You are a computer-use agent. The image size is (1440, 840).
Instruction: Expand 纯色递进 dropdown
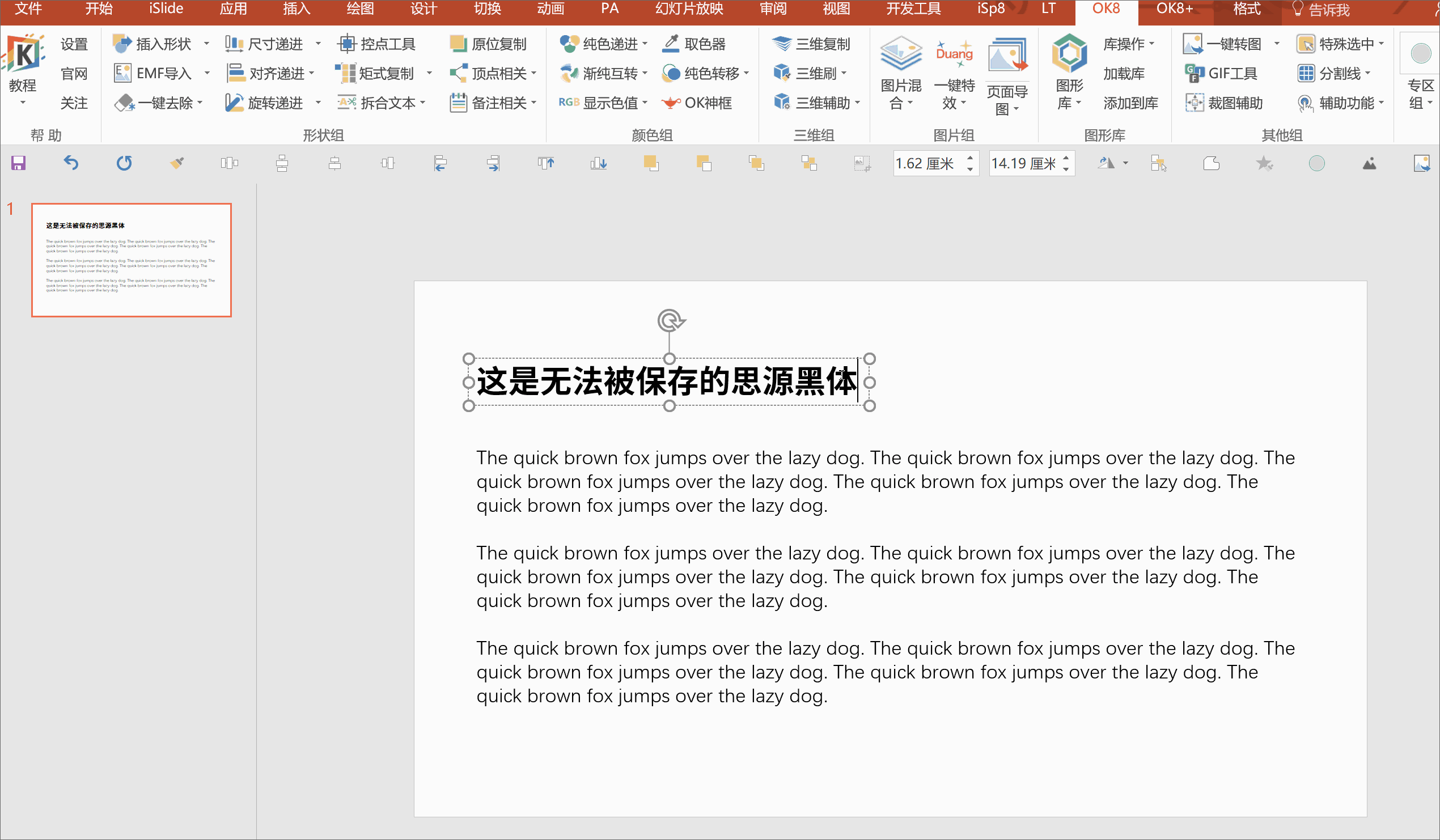click(645, 44)
